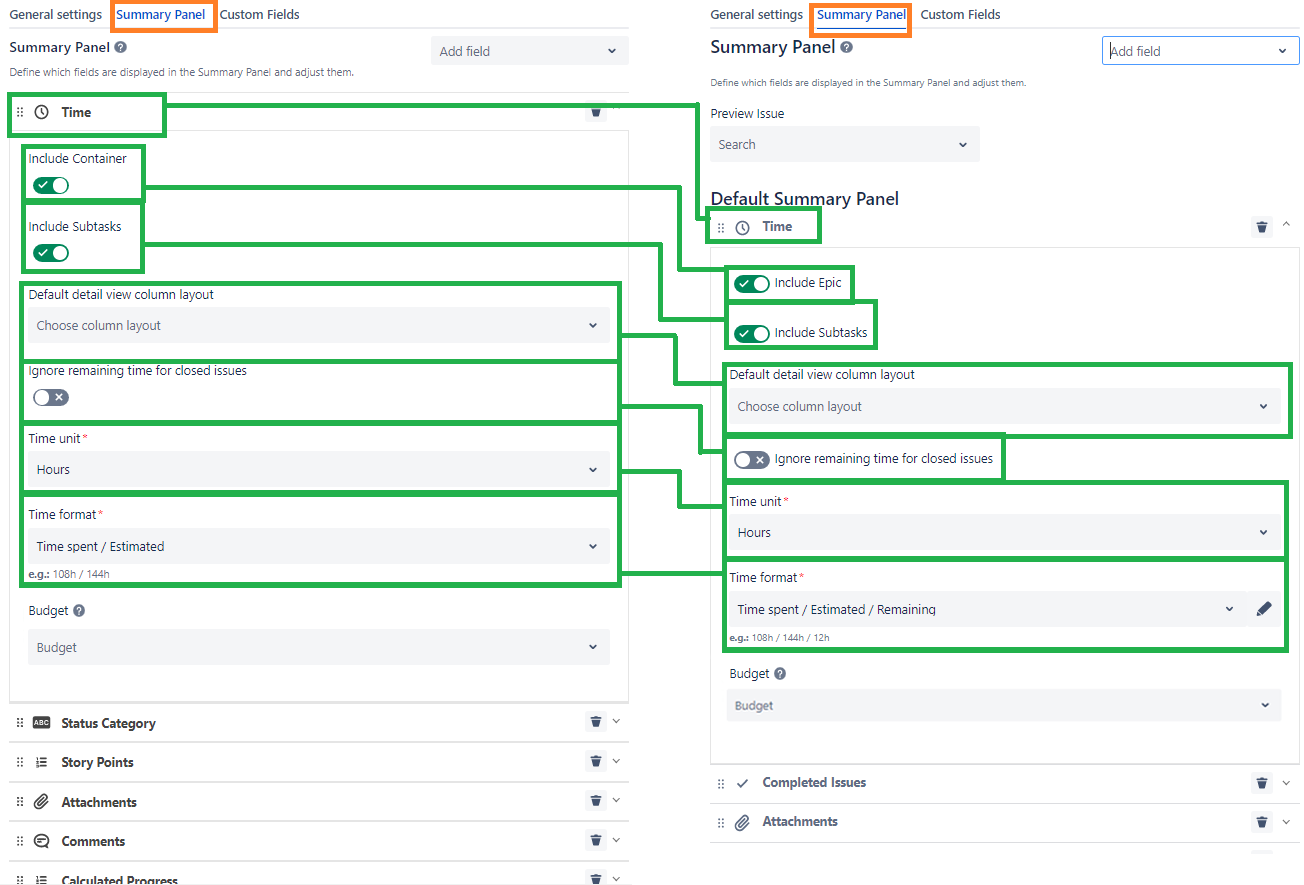This screenshot has height=885, width=1304.
Task: Click the Preview Issue search box
Action: pyautogui.click(x=843, y=143)
